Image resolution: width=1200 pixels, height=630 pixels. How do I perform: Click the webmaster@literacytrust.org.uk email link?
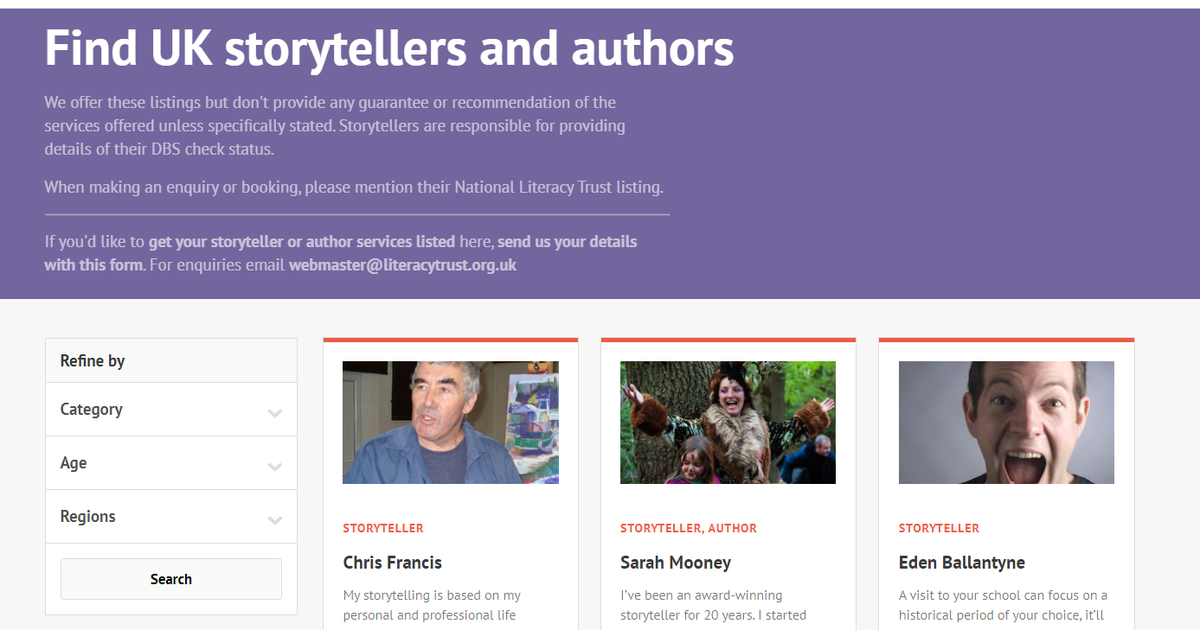pos(403,265)
